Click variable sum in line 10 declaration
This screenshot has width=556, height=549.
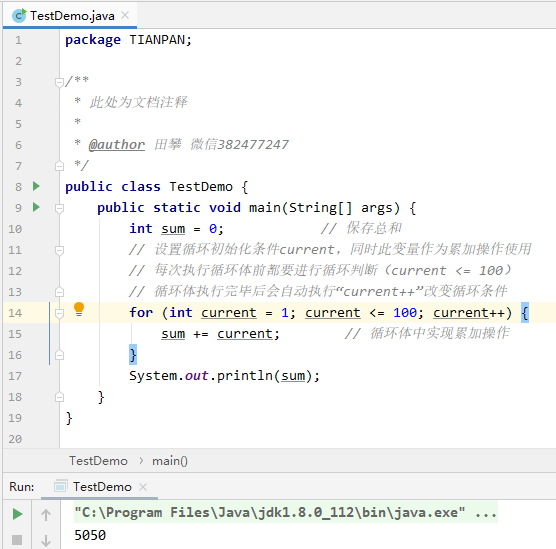point(173,229)
